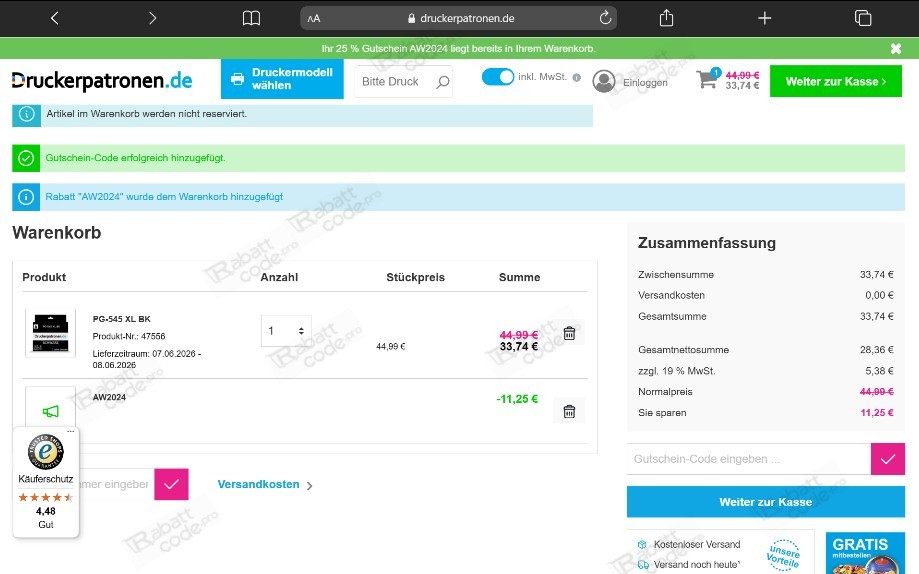
Task: Open the shopping cart icon in header
Action: [x=708, y=79]
